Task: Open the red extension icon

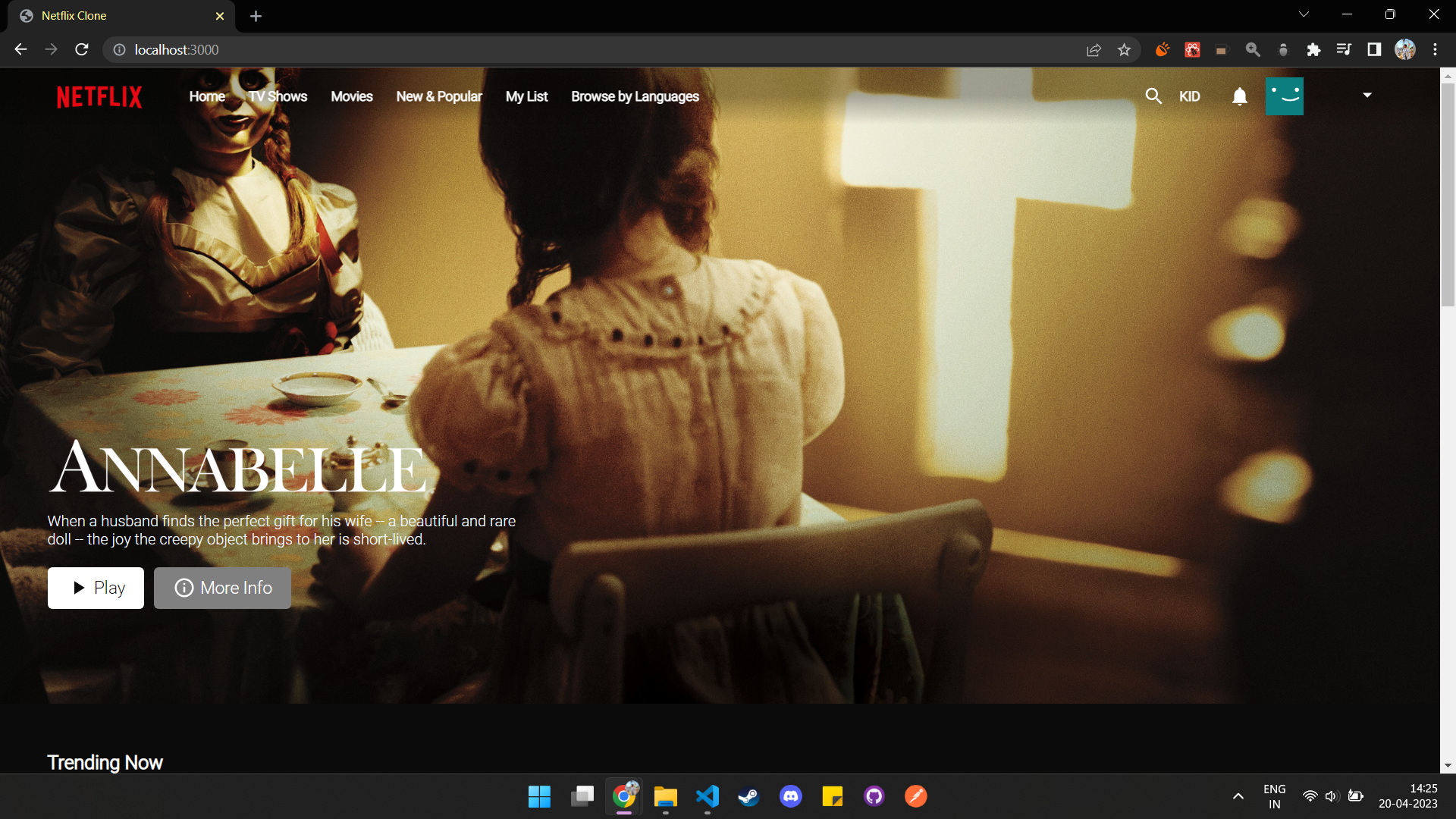Action: [x=1192, y=49]
